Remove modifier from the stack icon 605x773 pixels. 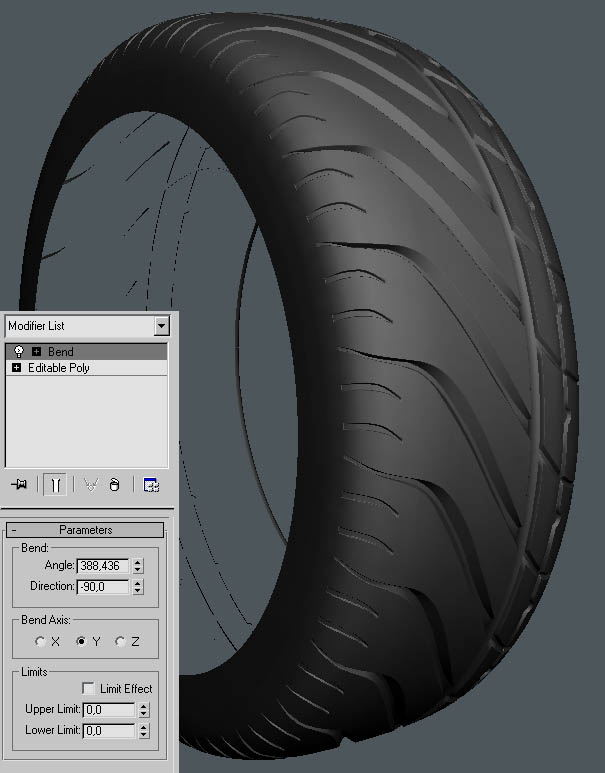114,485
